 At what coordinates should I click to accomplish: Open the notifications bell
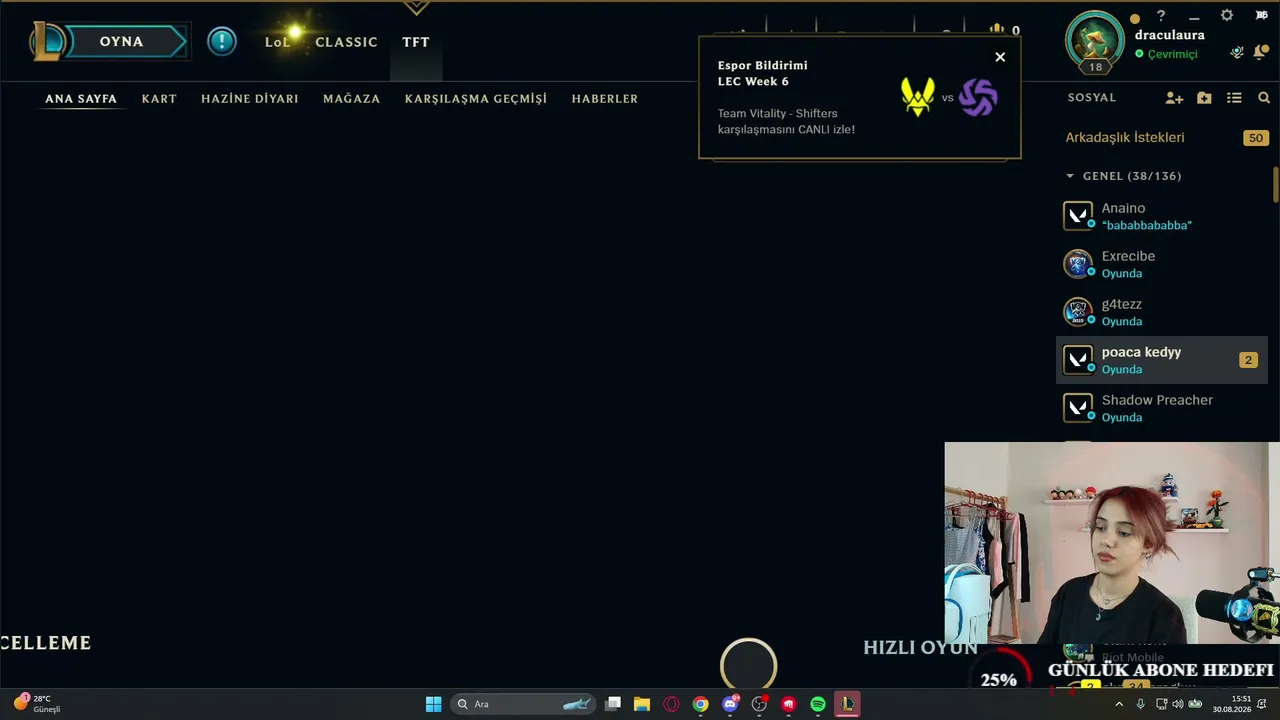tap(1261, 52)
